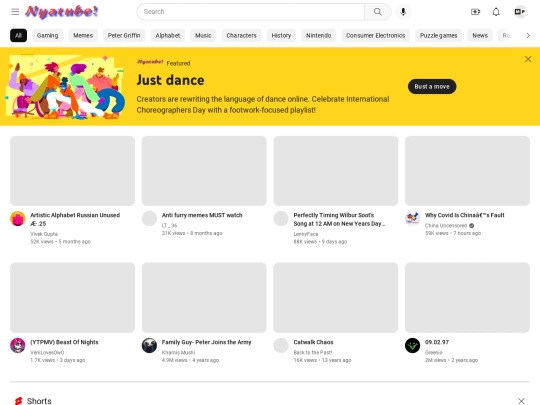Select the Peter Griffin chip

click(x=124, y=35)
